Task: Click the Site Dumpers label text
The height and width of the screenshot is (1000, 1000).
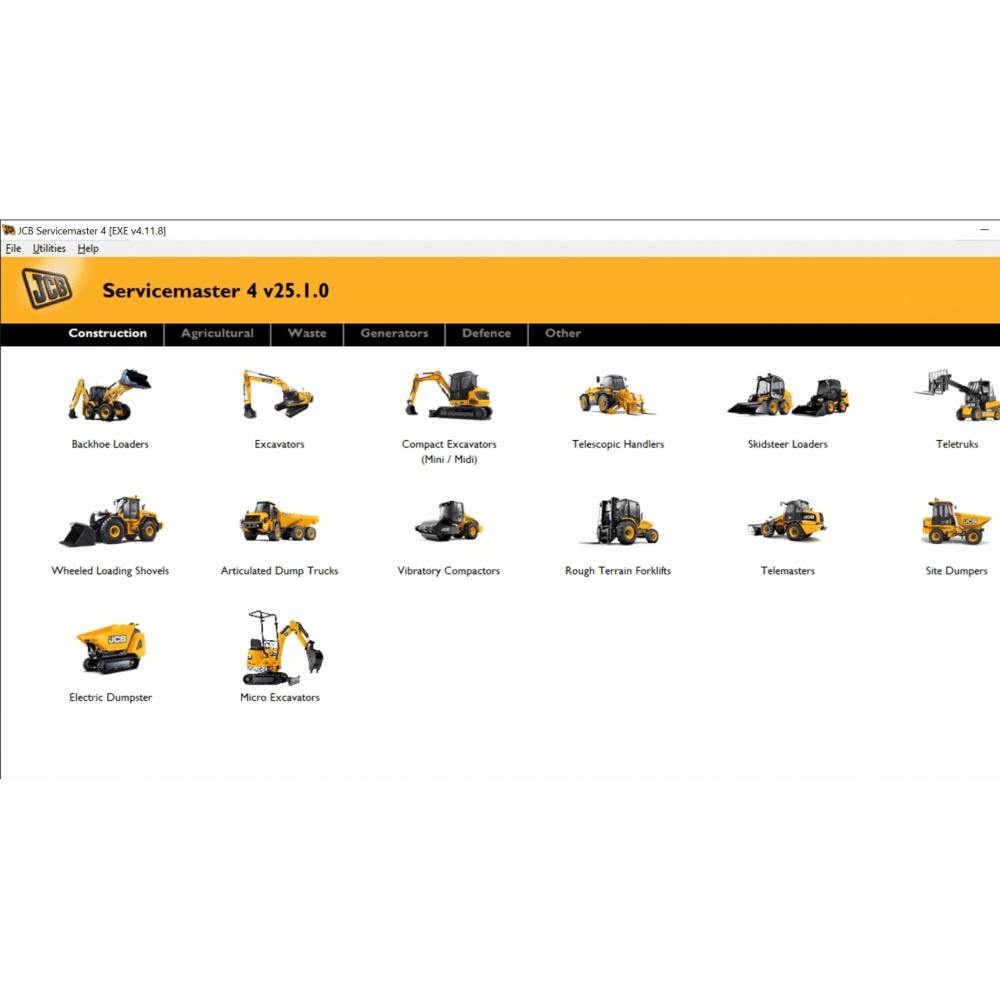Action: 957,571
